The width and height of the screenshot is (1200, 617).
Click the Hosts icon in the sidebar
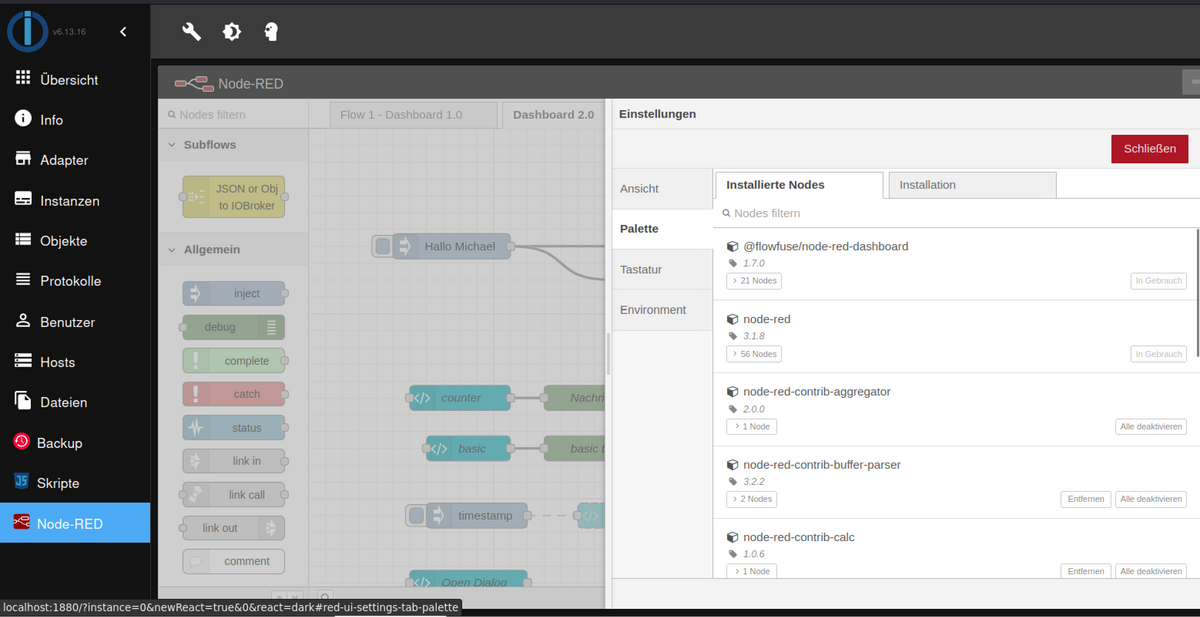[x=23, y=361]
